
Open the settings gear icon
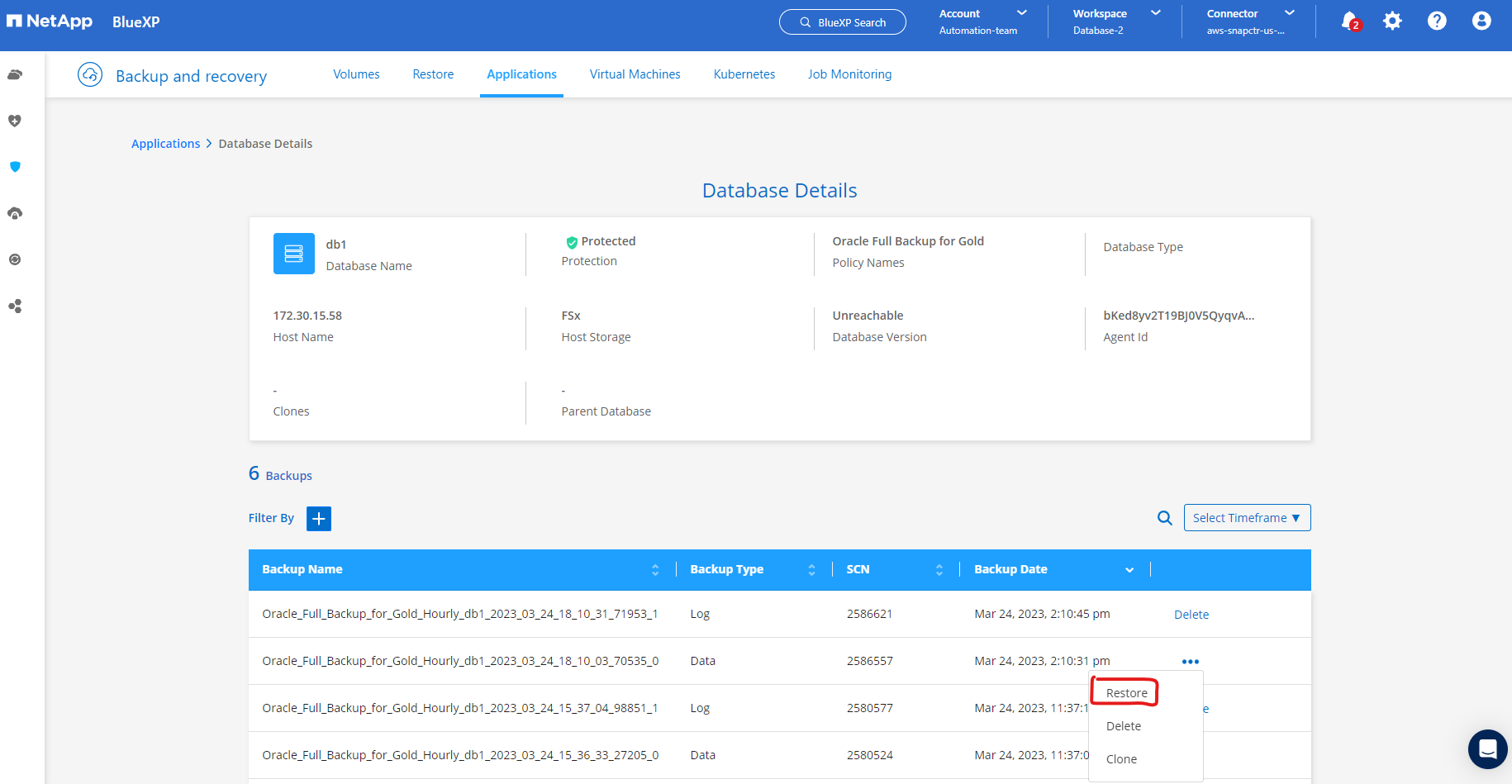[1392, 21]
